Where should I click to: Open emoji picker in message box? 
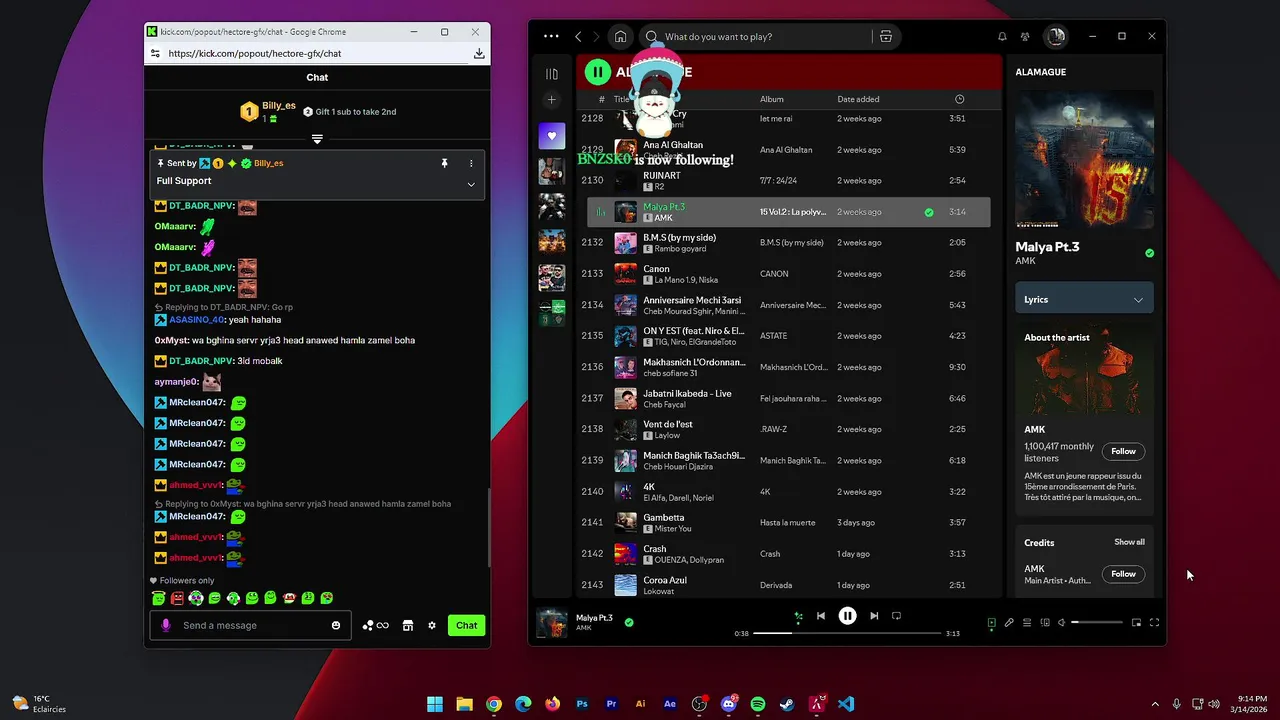[x=336, y=625]
